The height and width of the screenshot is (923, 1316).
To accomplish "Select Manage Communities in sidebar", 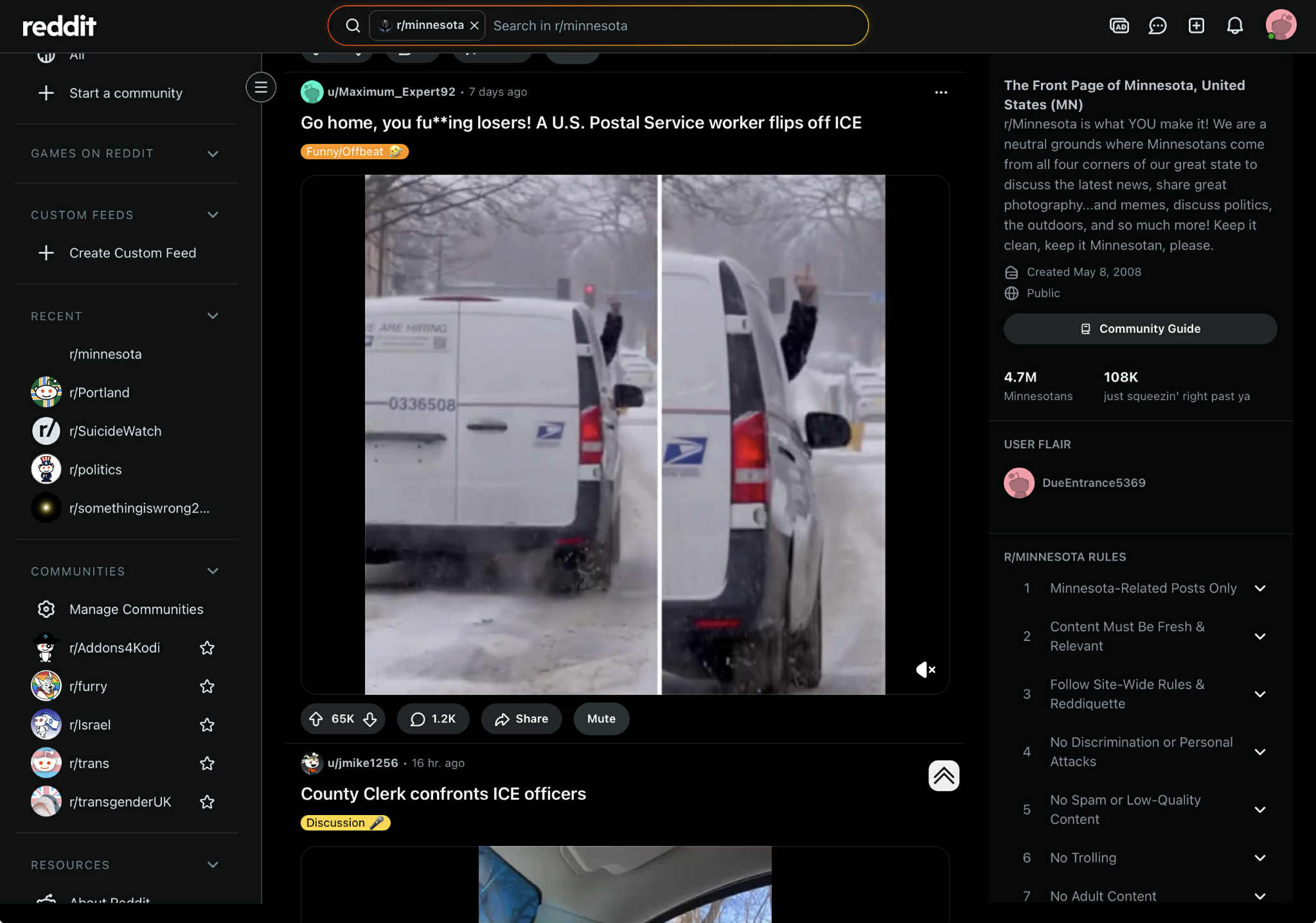I will point(136,610).
